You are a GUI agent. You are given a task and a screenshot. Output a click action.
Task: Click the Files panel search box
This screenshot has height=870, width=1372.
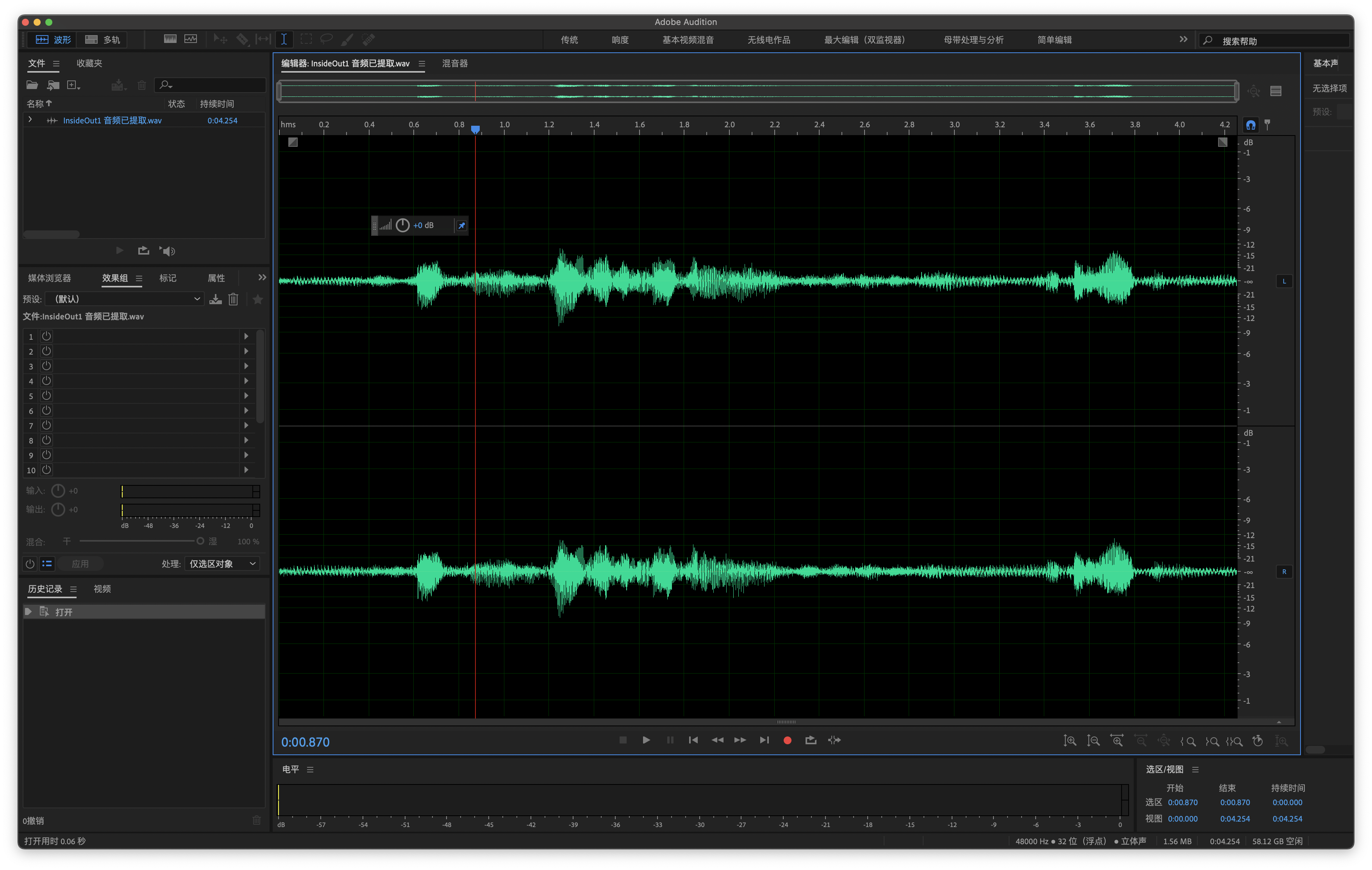tap(210, 85)
